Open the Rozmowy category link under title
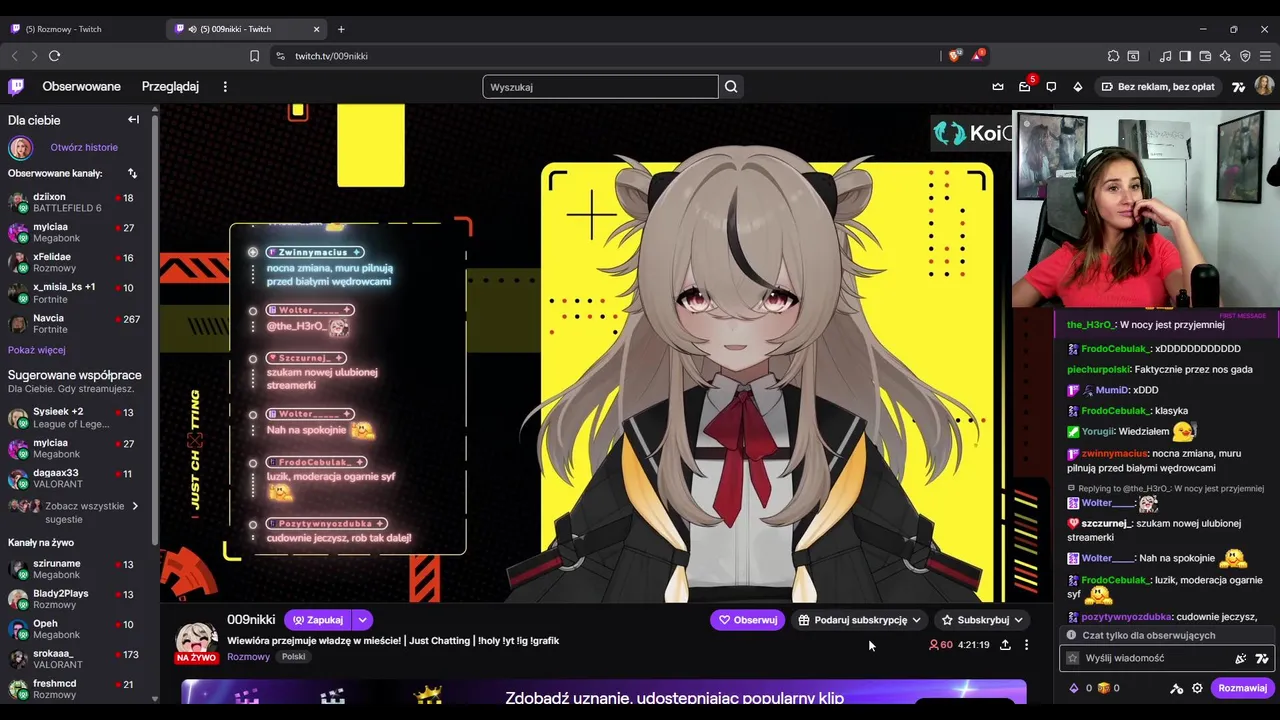The height and width of the screenshot is (720, 1280). [248, 657]
